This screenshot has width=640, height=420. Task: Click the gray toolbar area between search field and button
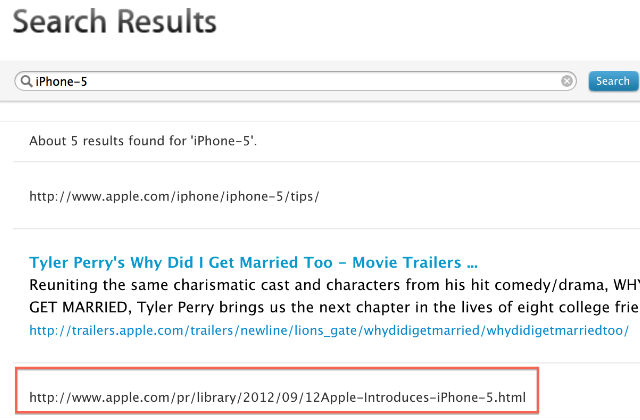582,81
